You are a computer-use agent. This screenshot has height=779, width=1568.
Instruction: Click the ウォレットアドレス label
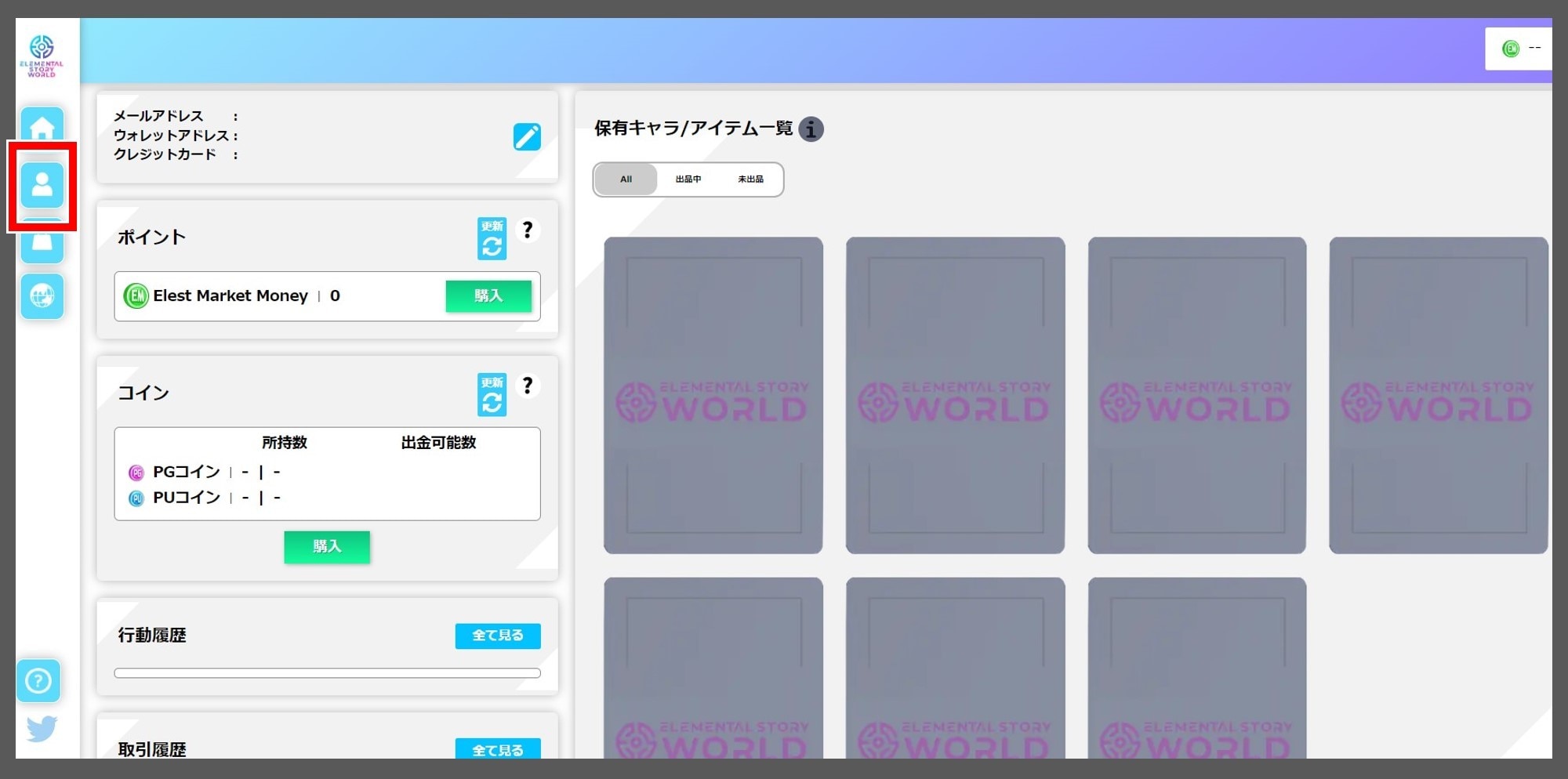coord(172,136)
